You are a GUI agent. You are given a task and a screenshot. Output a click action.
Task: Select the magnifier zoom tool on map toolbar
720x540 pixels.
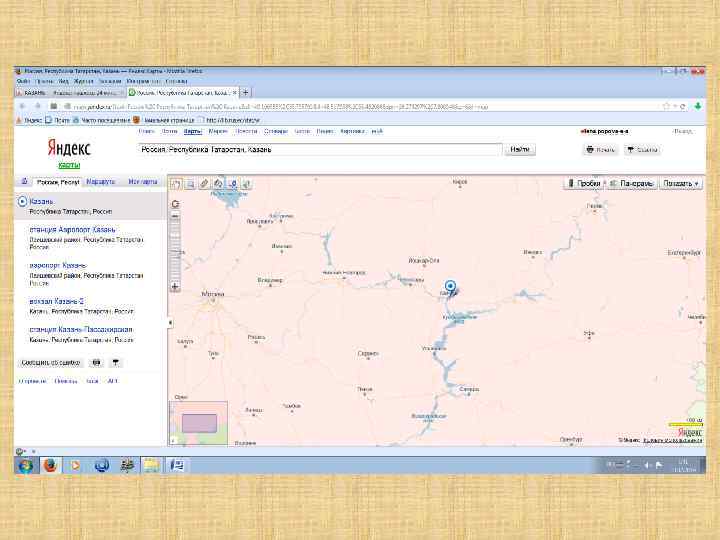[x=190, y=184]
